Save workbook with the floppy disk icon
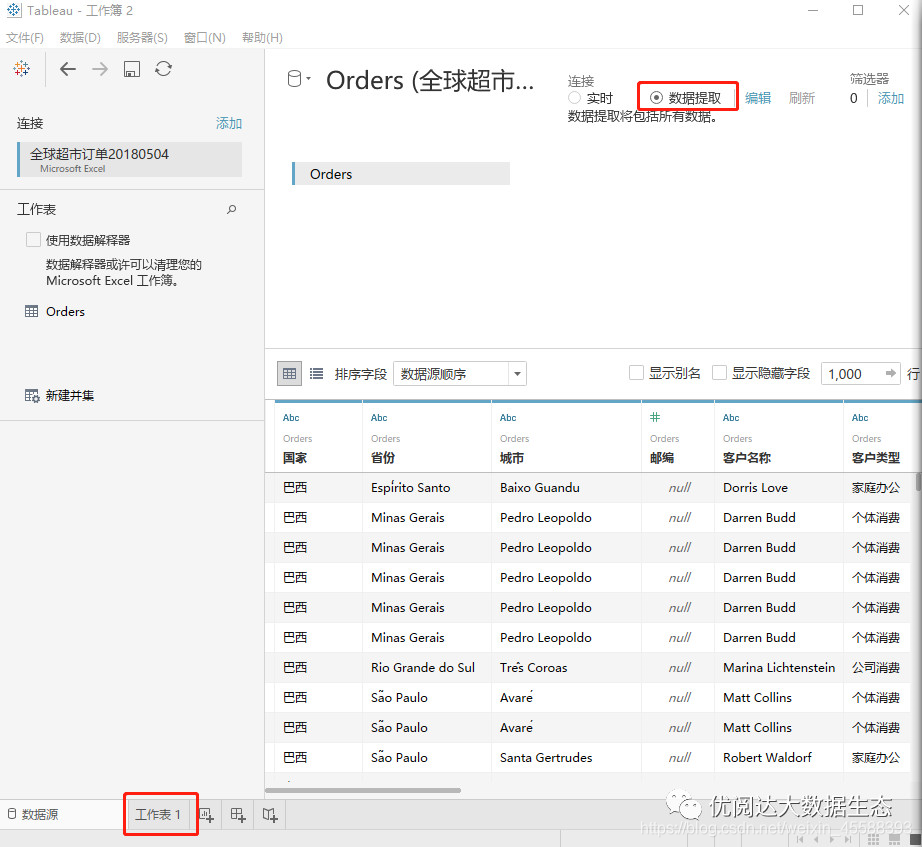Viewport: 922px width, 847px height. click(x=132, y=69)
